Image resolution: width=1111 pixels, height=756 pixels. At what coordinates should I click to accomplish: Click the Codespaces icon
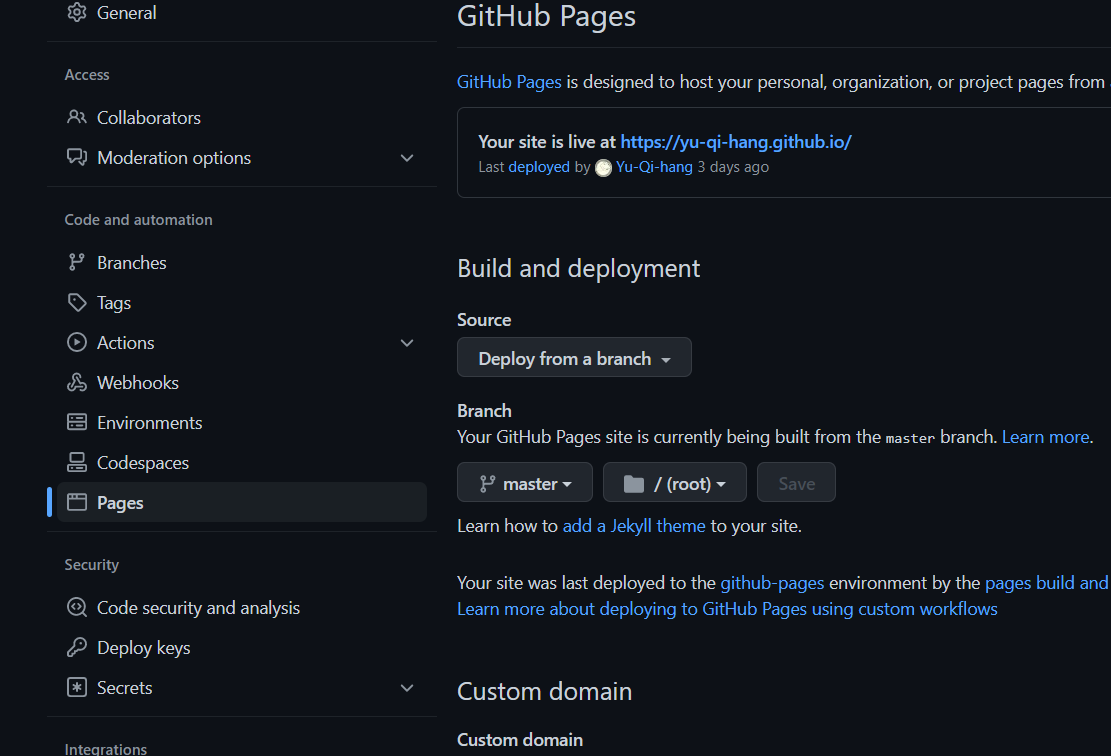77,462
